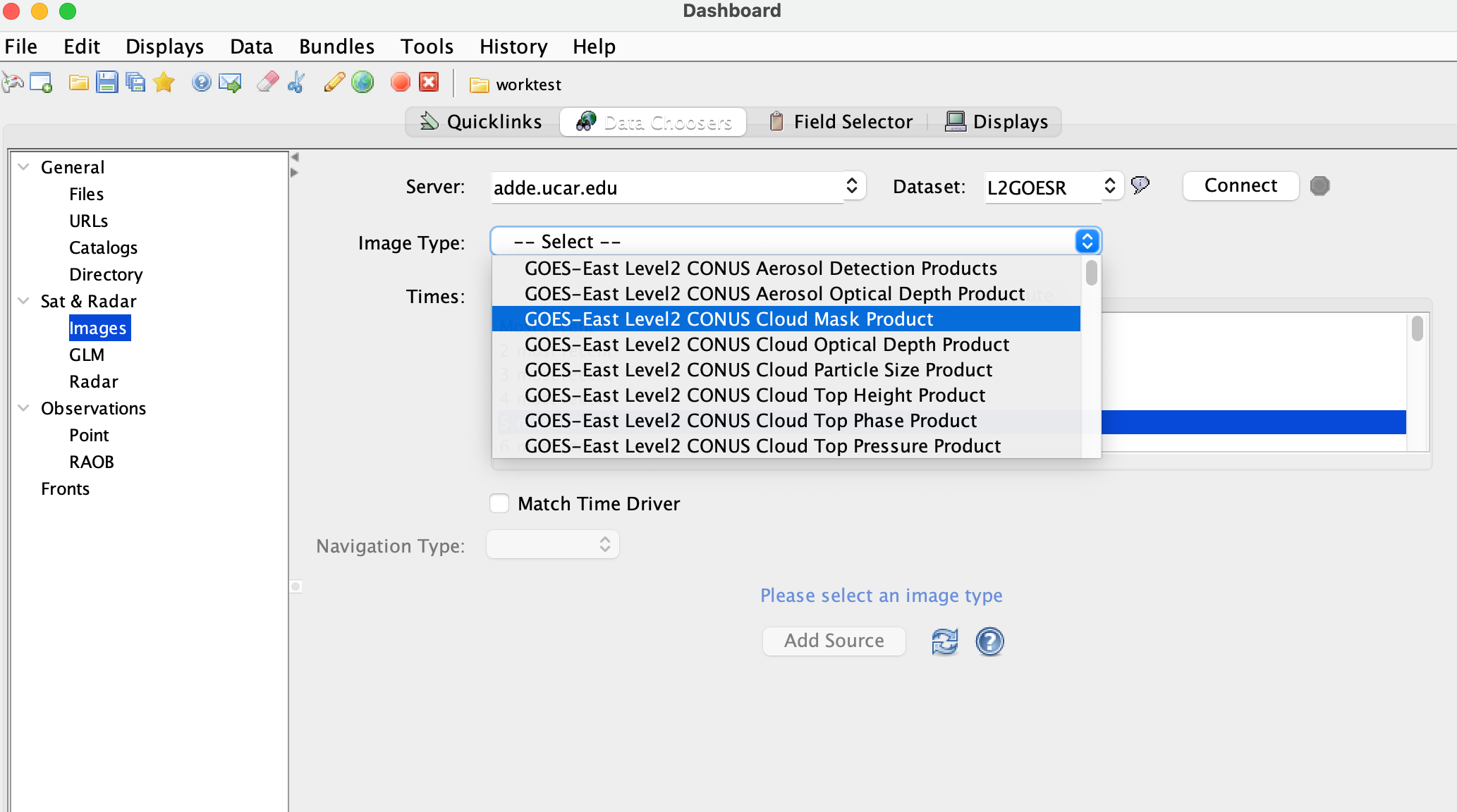
Task: Click the speech bubble icon beside Dataset
Action: click(x=1140, y=185)
